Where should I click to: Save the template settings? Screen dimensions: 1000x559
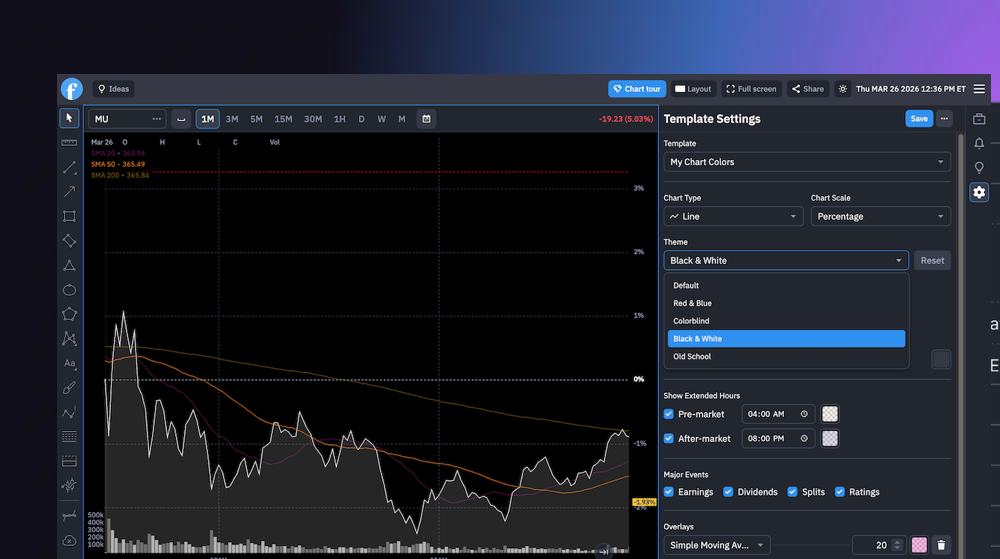(x=918, y=119)
